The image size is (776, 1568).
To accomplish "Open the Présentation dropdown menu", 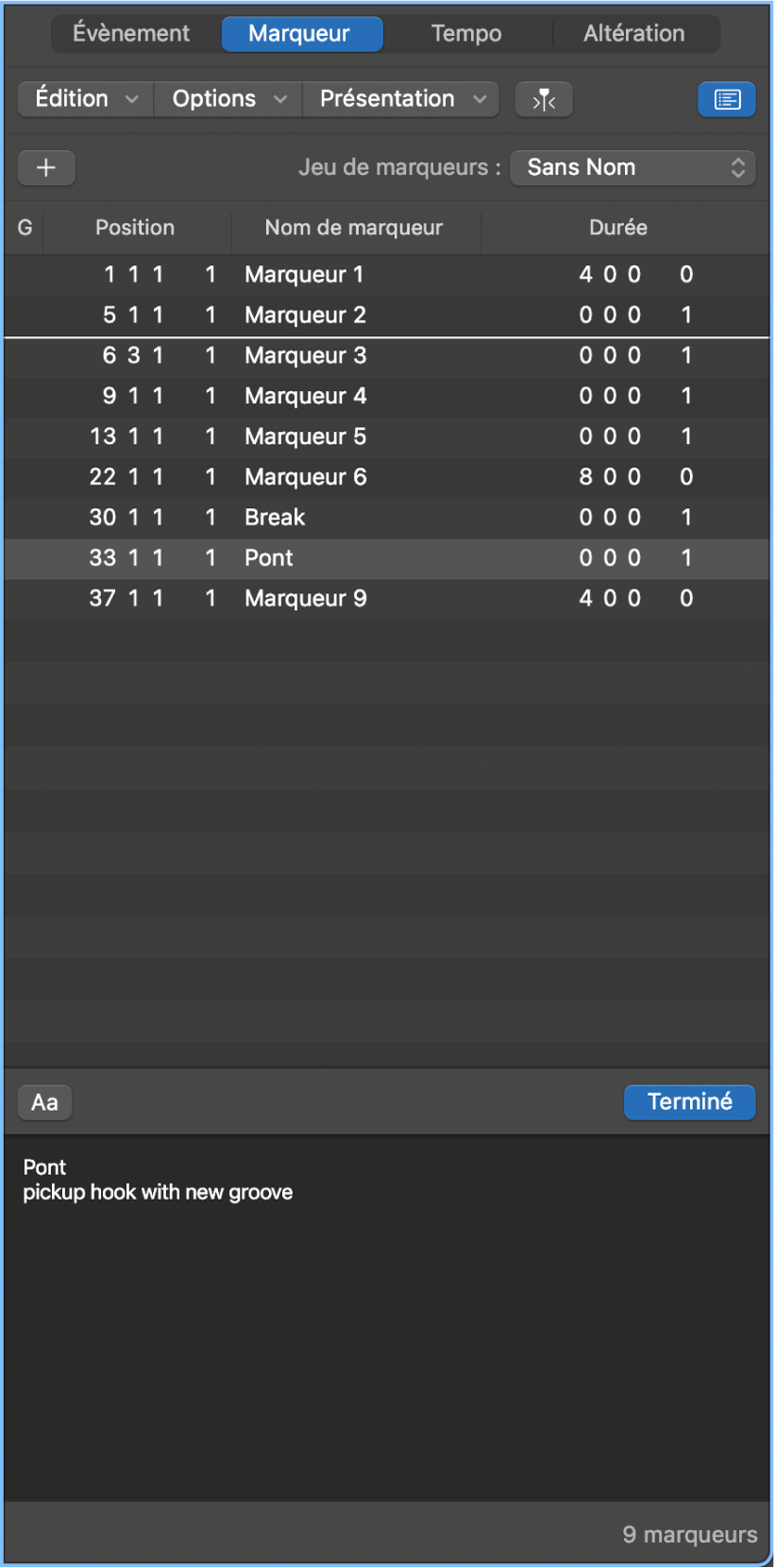I will [400, 98].
